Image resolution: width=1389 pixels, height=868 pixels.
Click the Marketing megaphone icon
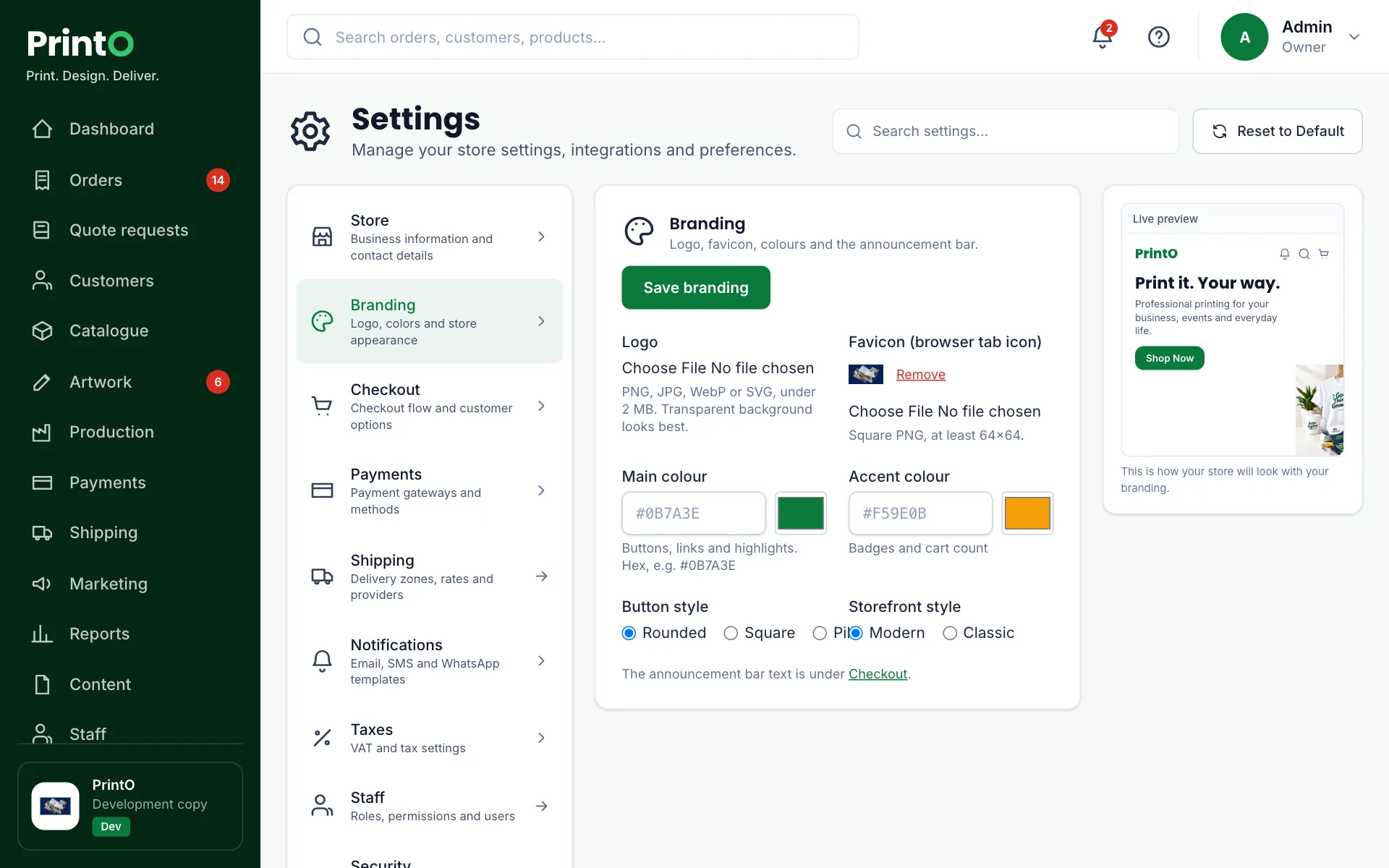[x=42, y=584]
